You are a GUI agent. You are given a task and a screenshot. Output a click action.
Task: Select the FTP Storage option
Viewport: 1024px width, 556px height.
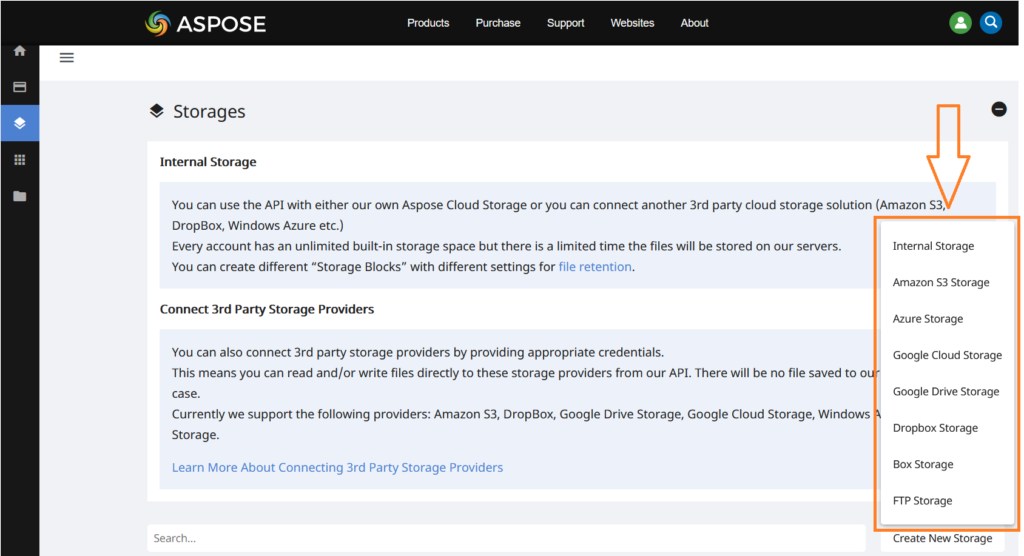pyautogui.click(x=922, y=501)
